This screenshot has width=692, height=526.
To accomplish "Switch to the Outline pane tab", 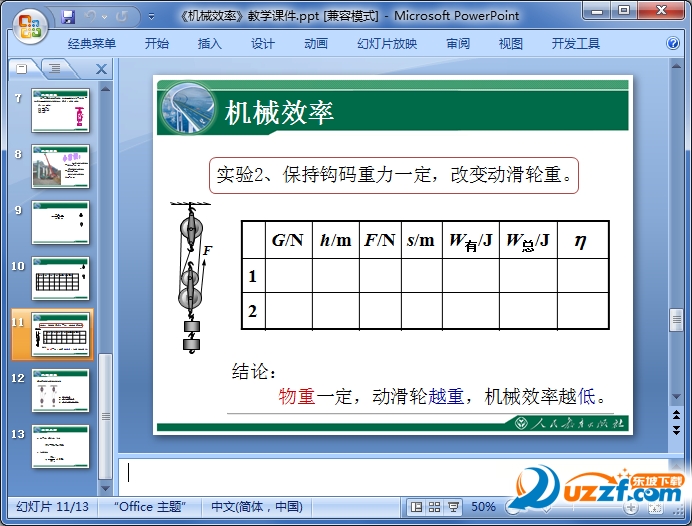I will click(55, 68).
